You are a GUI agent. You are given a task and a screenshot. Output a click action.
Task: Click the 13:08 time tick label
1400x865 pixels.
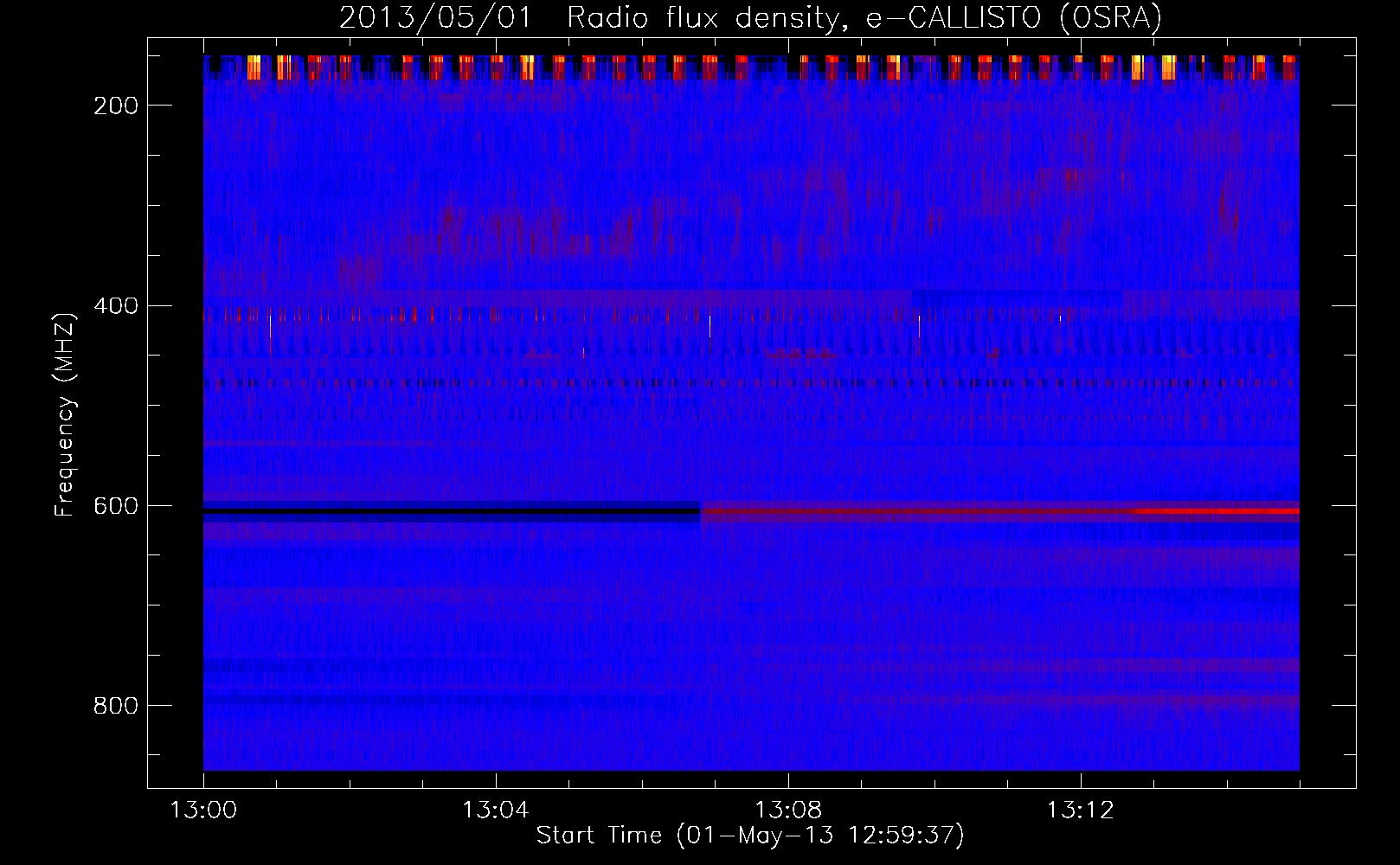coord(788,811)
